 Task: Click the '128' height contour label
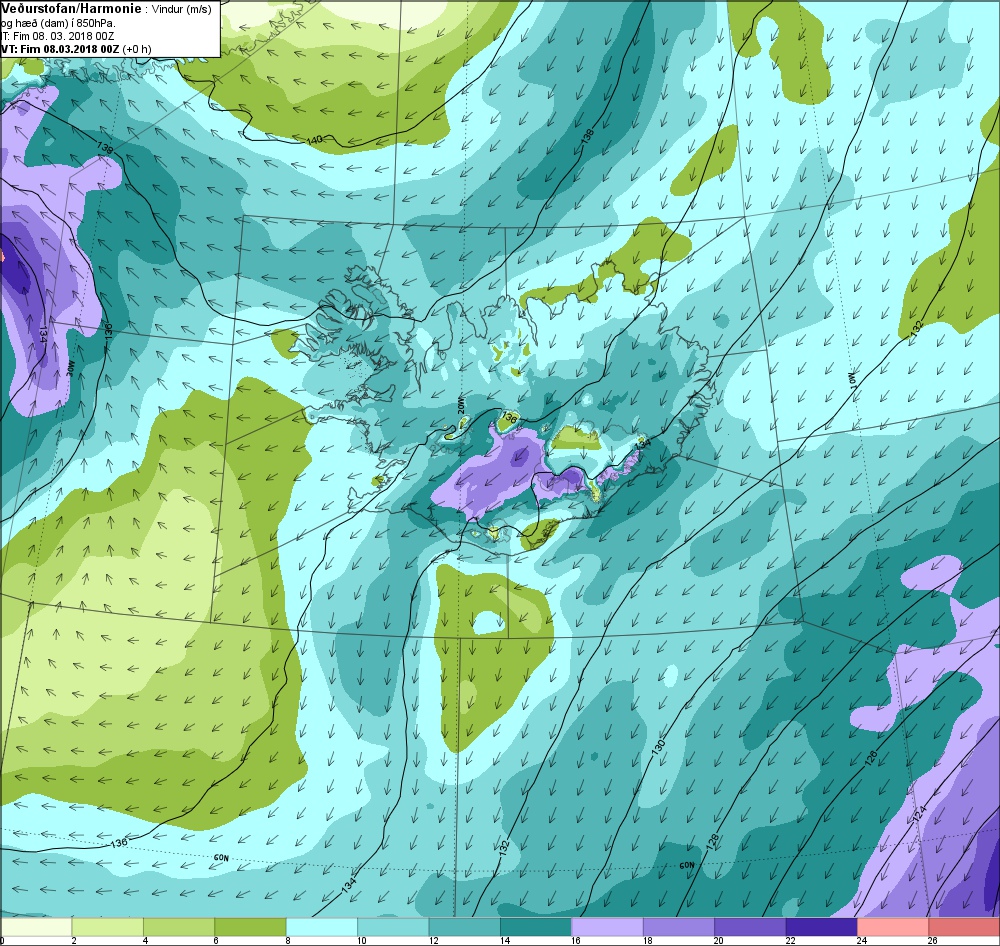[x=713, y=841]
